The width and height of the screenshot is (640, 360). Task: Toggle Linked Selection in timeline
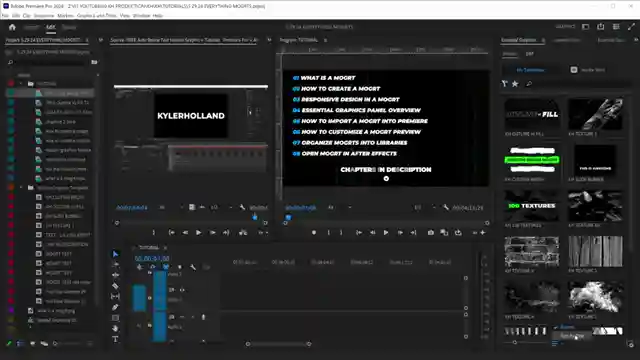166,267
